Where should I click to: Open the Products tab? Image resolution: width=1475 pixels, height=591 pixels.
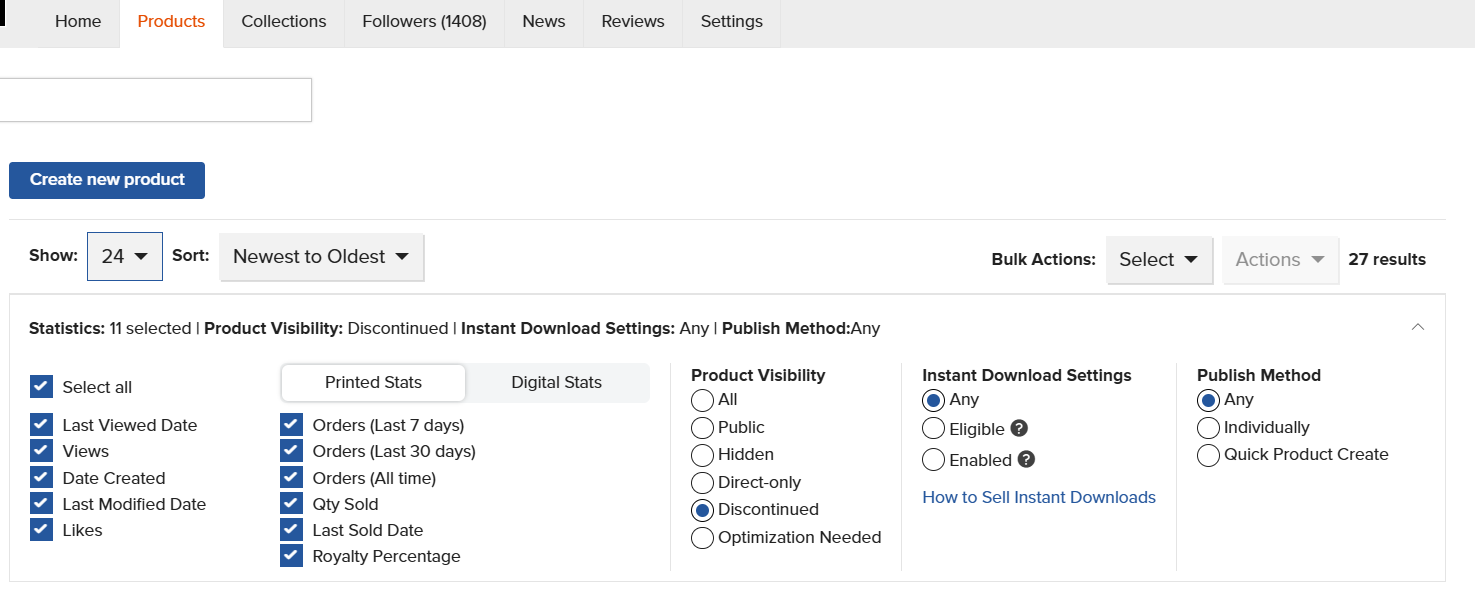[x=171, y=22]
